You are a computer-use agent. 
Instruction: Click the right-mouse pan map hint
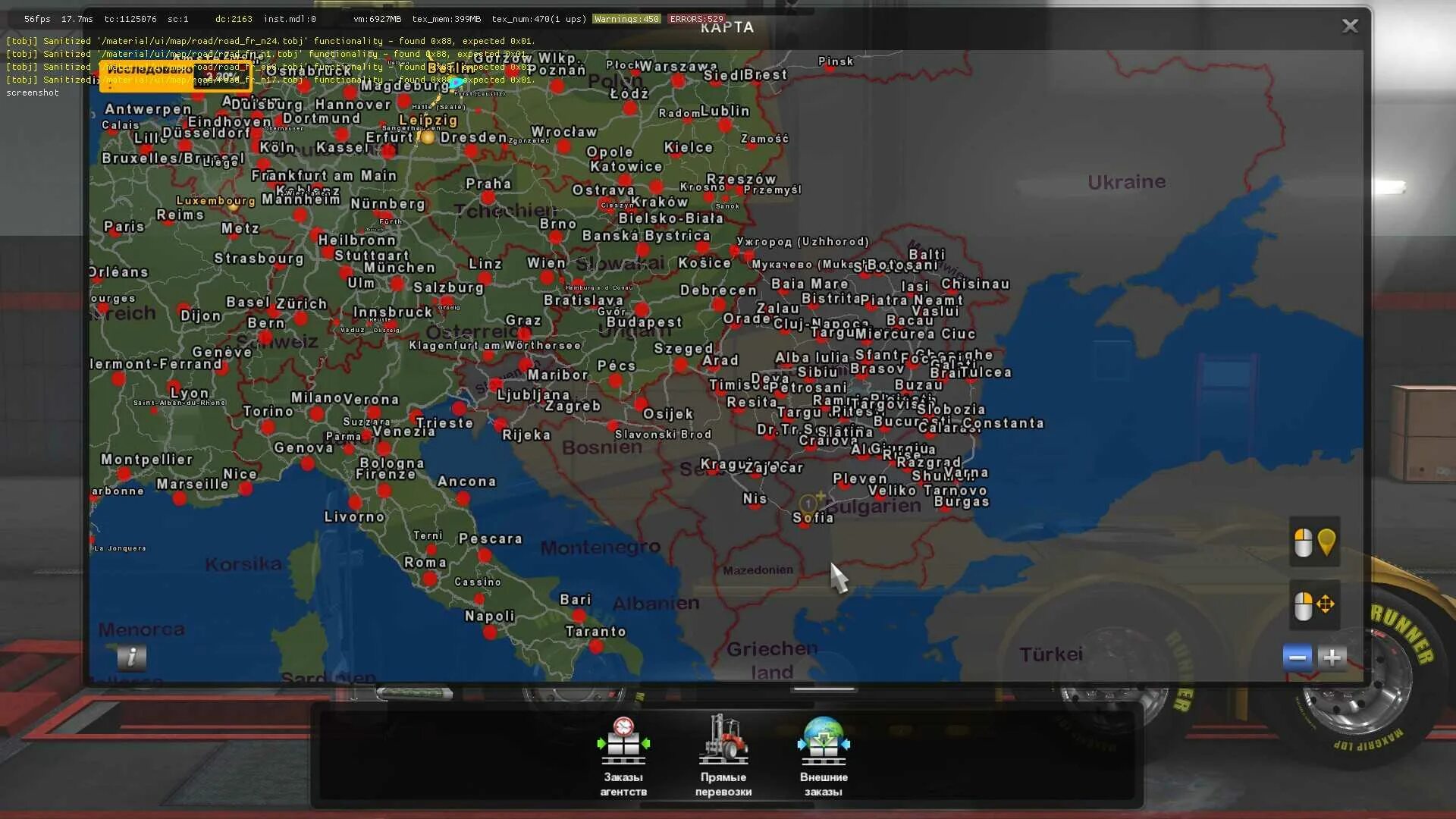click(x=1314, y=605)
